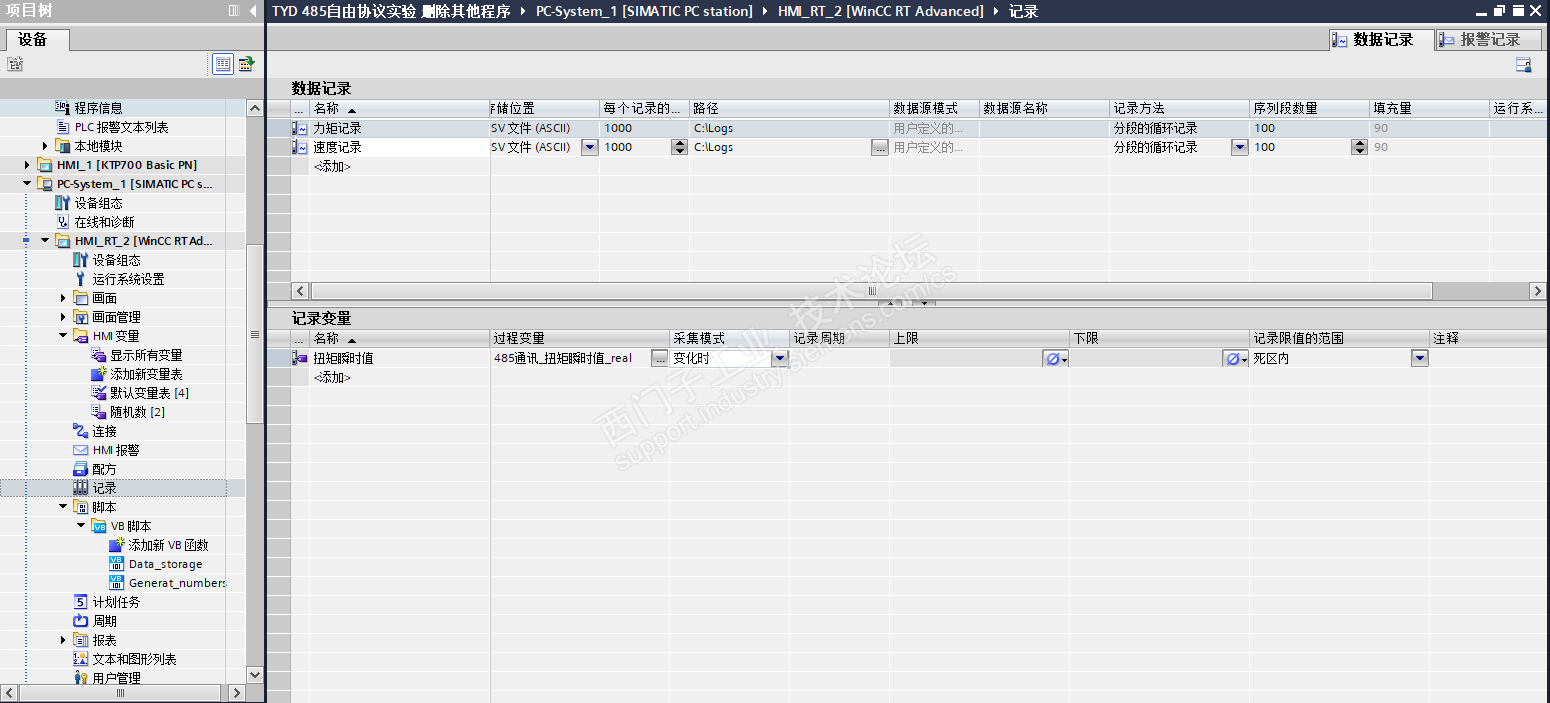Click 添加新 VB 函数

point(168,545)
